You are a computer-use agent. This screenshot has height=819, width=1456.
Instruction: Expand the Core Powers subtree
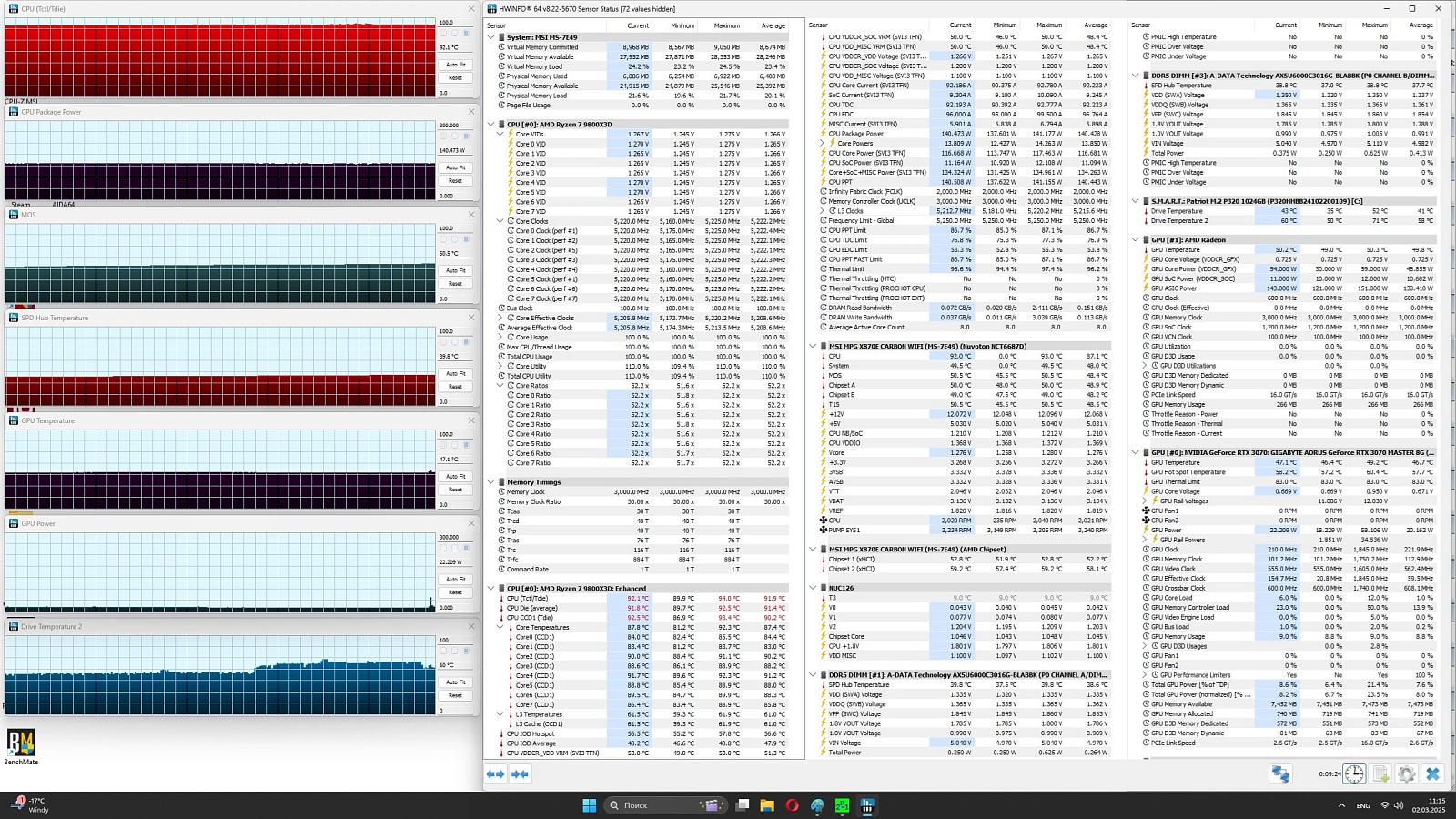tap(822, 143)
